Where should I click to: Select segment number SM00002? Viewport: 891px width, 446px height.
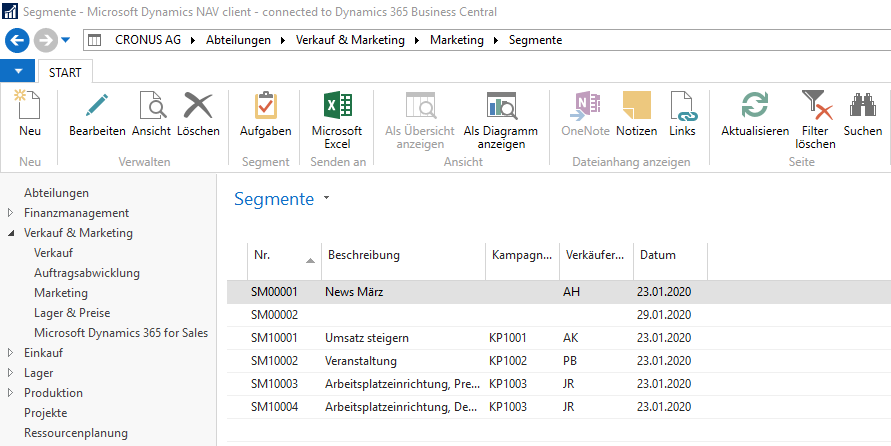(x=274, y=315)
